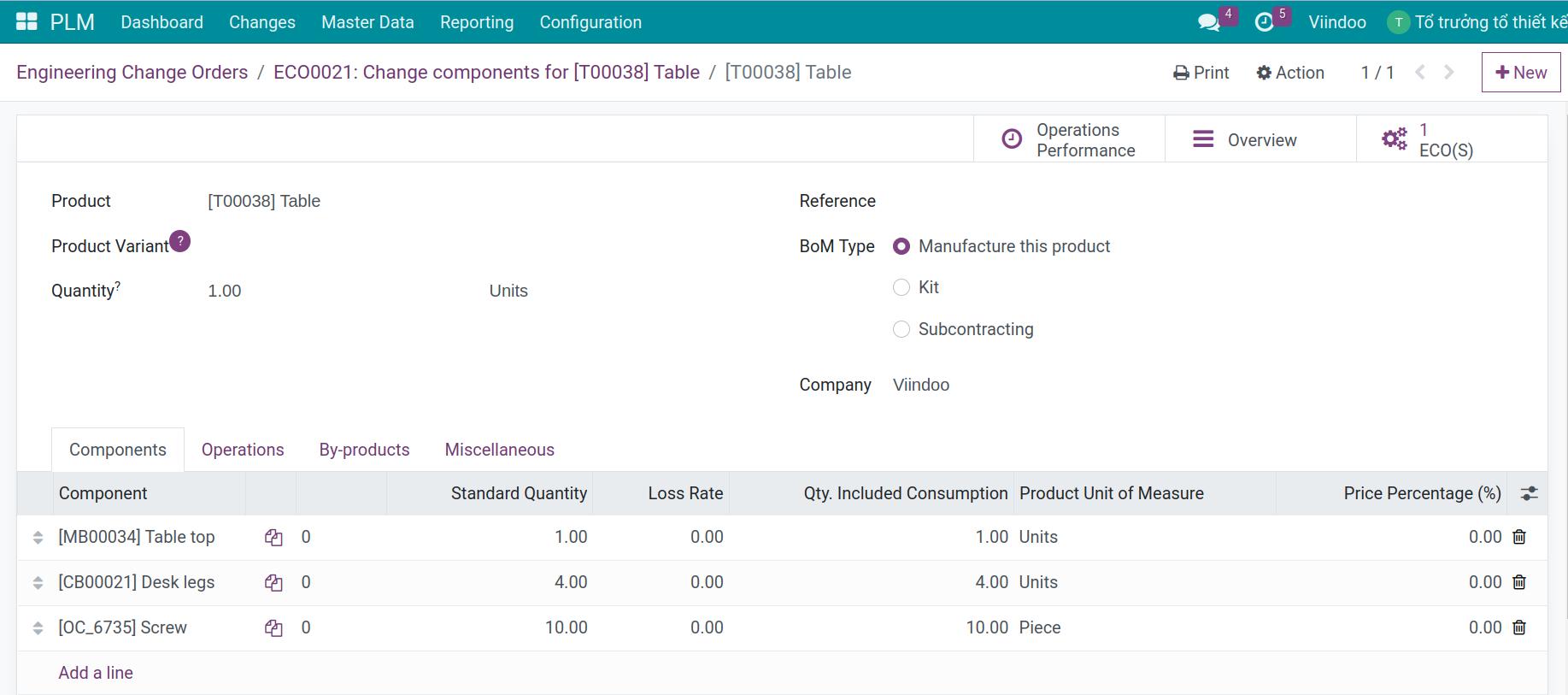Click Add a line link
1568x695 pixels.
point(96,673)
